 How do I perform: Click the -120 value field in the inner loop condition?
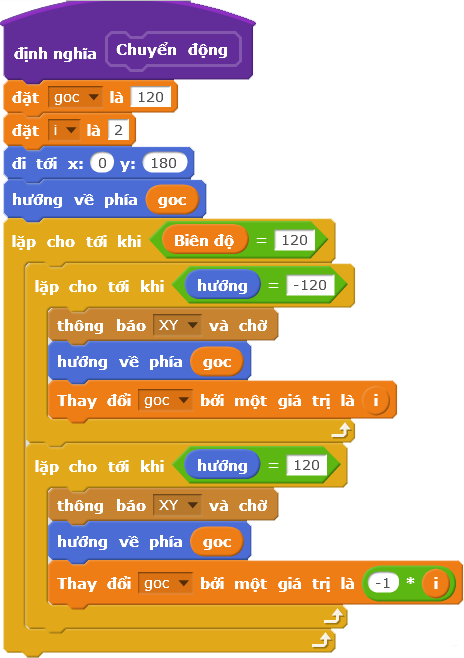(310, 286)
